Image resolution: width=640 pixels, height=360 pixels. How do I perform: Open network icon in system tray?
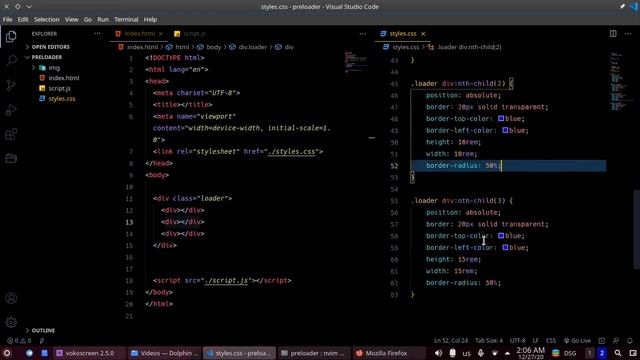tap(494, 353)
